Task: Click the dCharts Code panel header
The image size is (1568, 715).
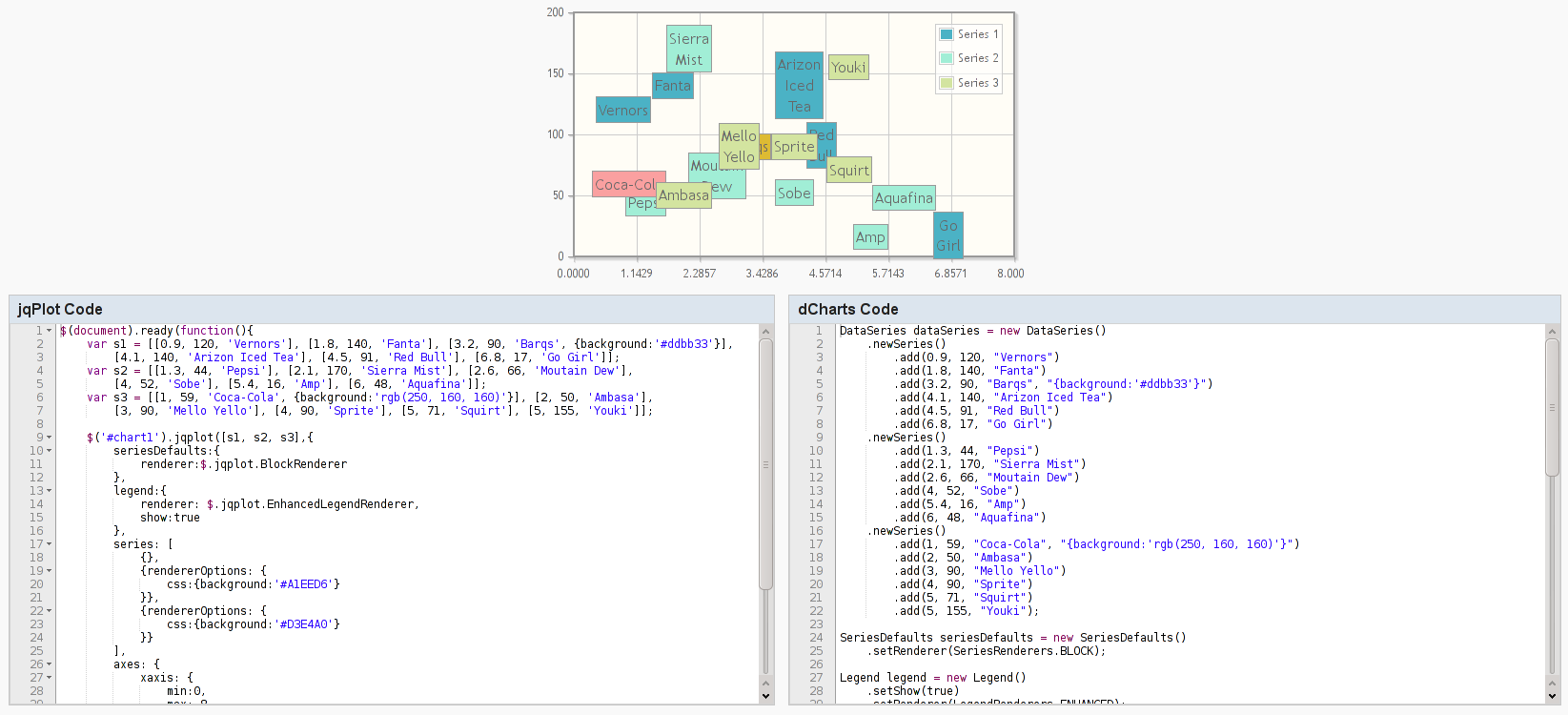Action: coord(1174,309)
